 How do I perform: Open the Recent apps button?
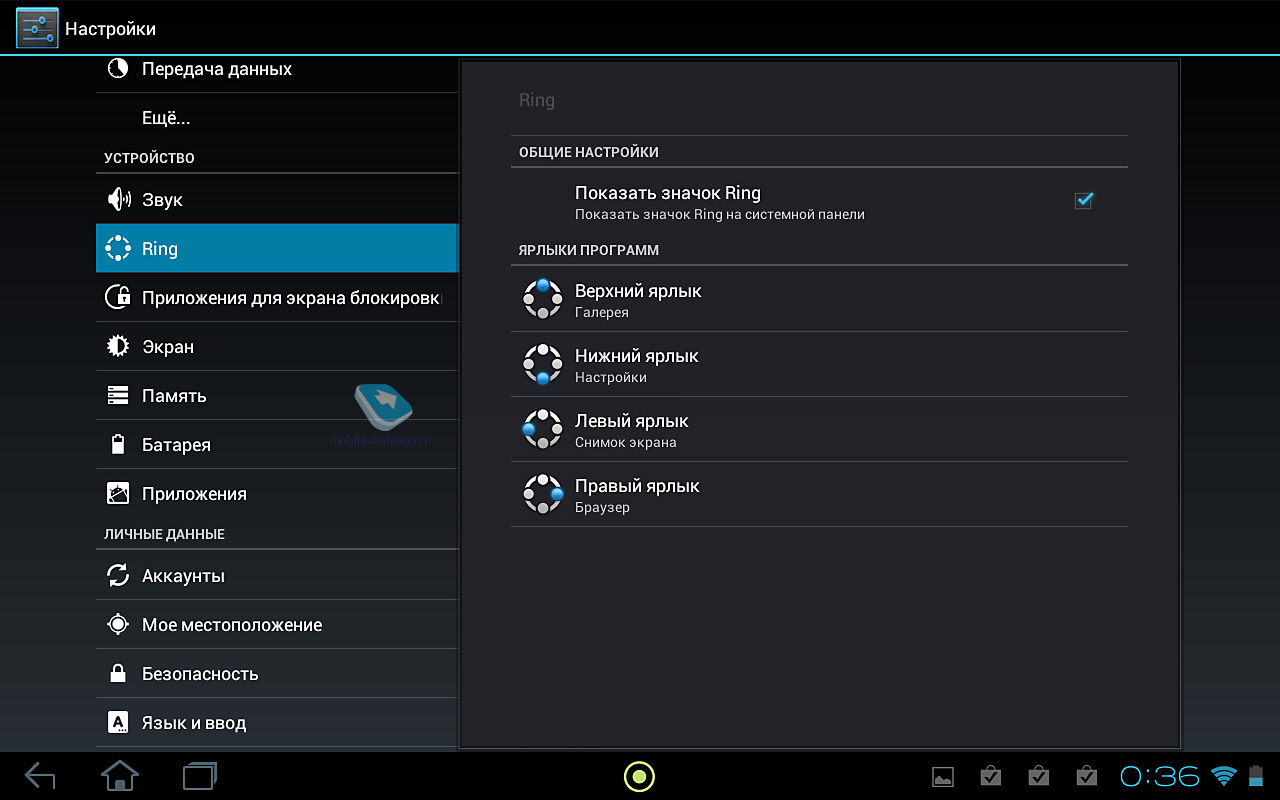pyautogui.click(x=200, y=776)
